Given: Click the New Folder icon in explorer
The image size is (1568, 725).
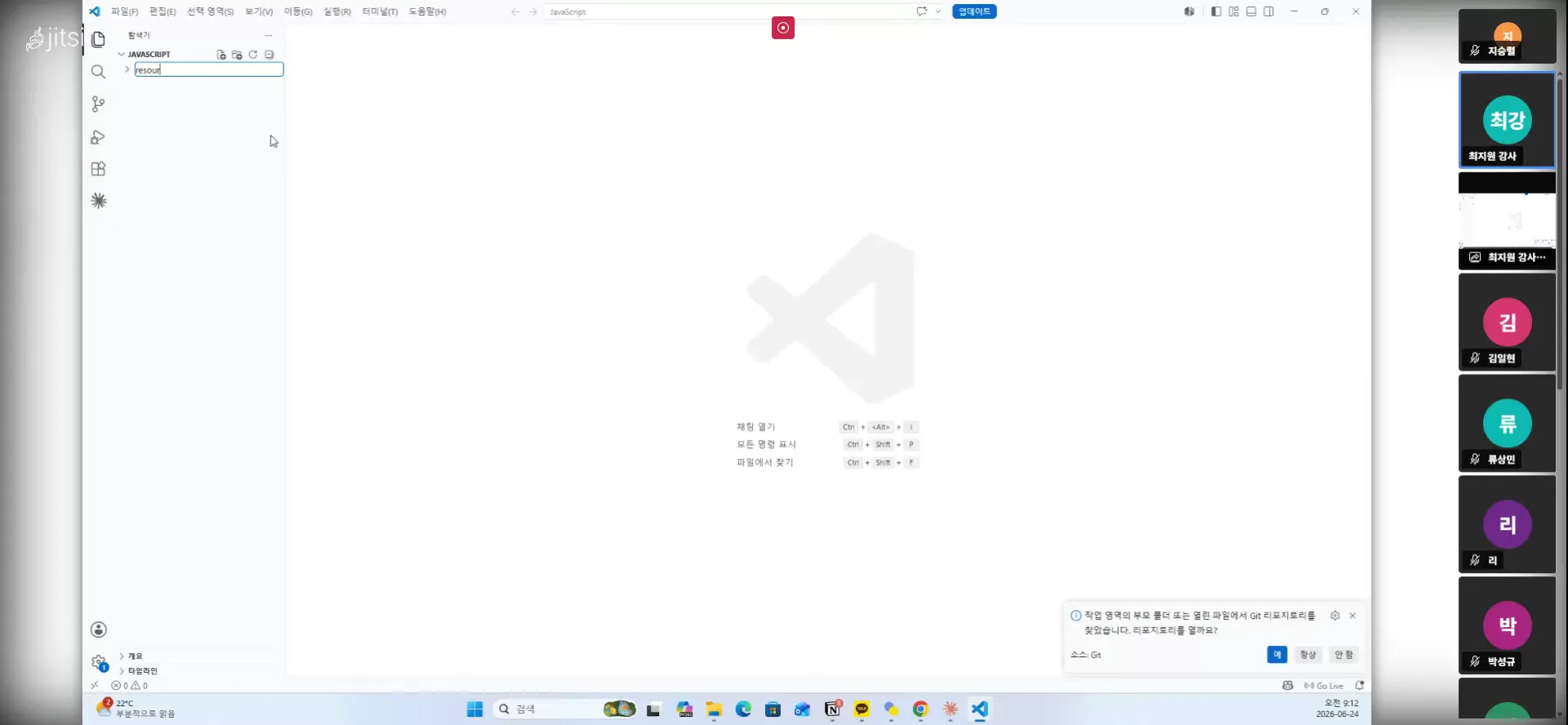Looking at the screenshot, I should pyautogui.click(x=237, y=55).
